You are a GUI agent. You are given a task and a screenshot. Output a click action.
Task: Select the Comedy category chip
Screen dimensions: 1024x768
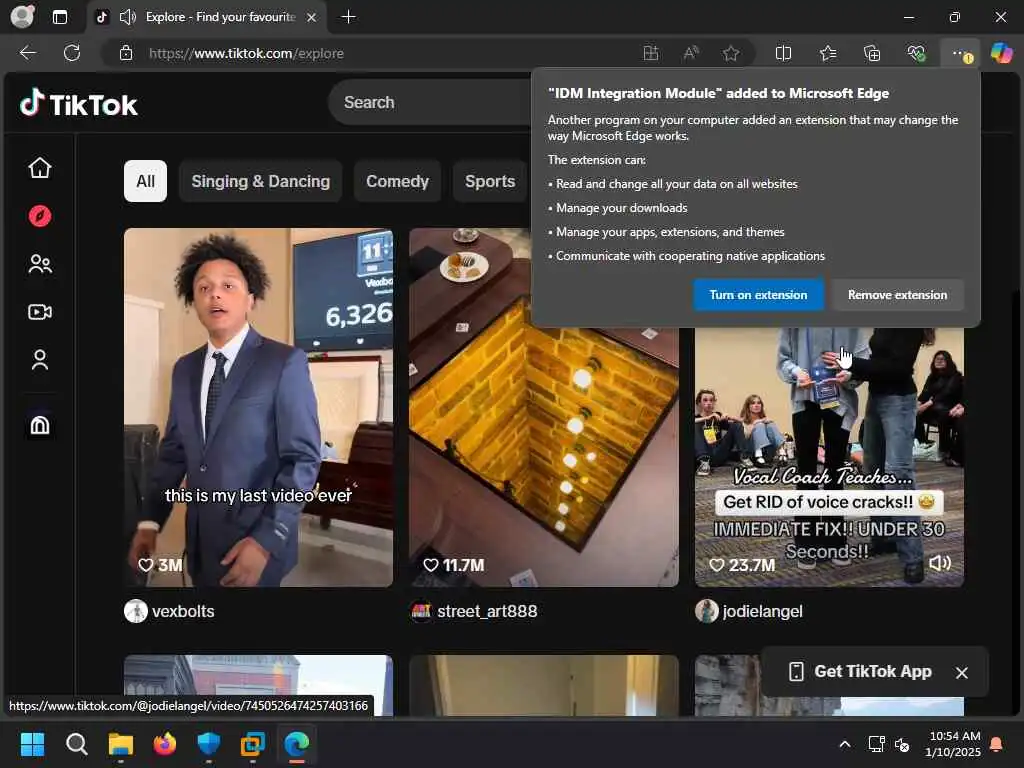click(397, 181)
